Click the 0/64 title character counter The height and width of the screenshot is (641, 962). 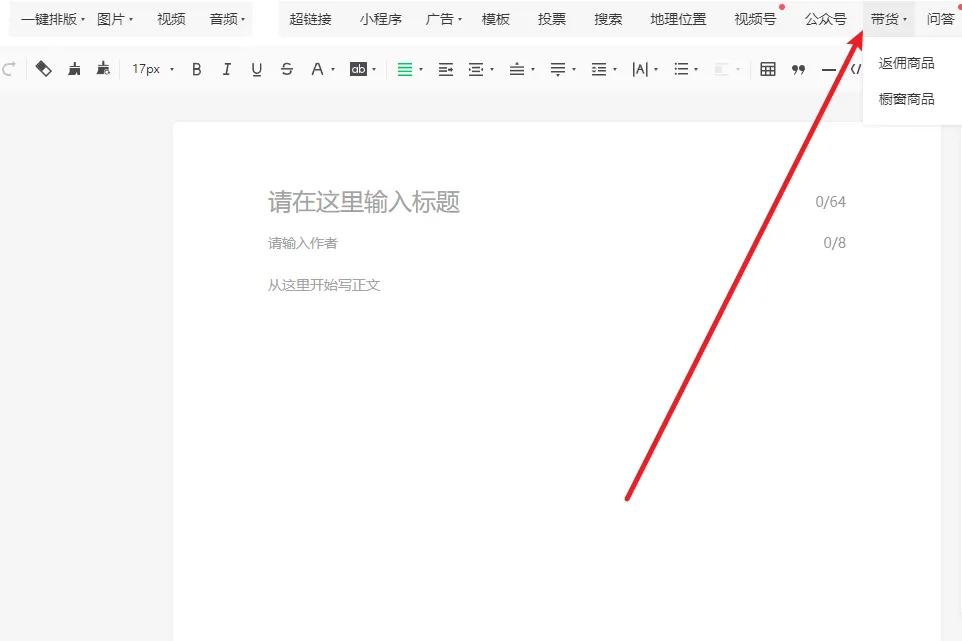tap(830, 202)
